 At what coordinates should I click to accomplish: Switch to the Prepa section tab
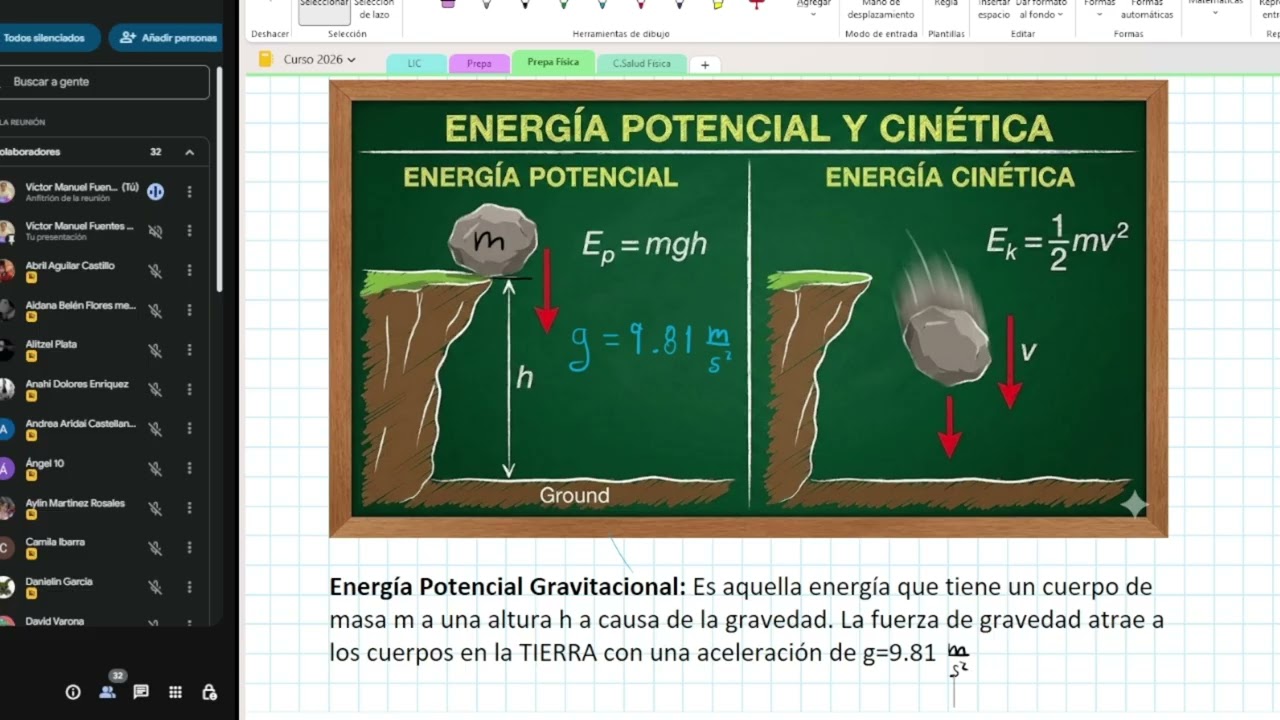(479, 63)
